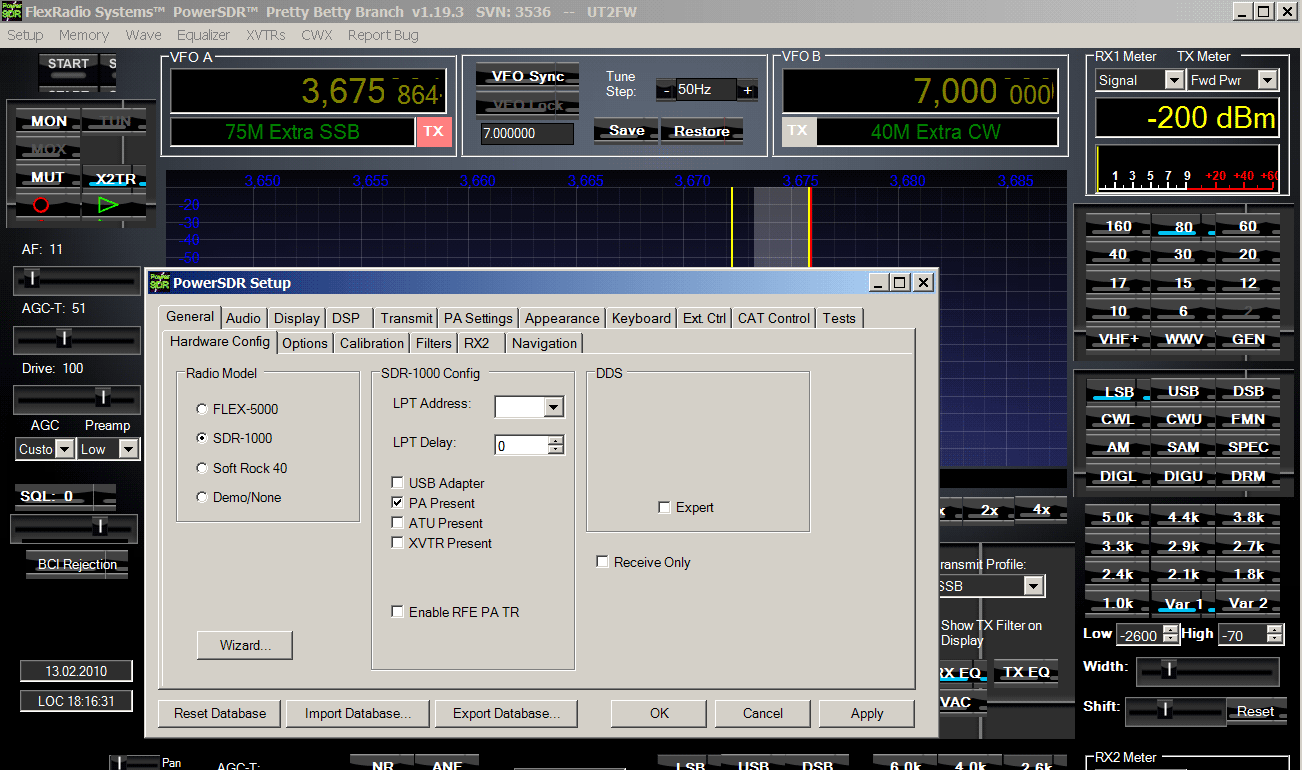Open the Equalizer menu

tap(203, 35)
